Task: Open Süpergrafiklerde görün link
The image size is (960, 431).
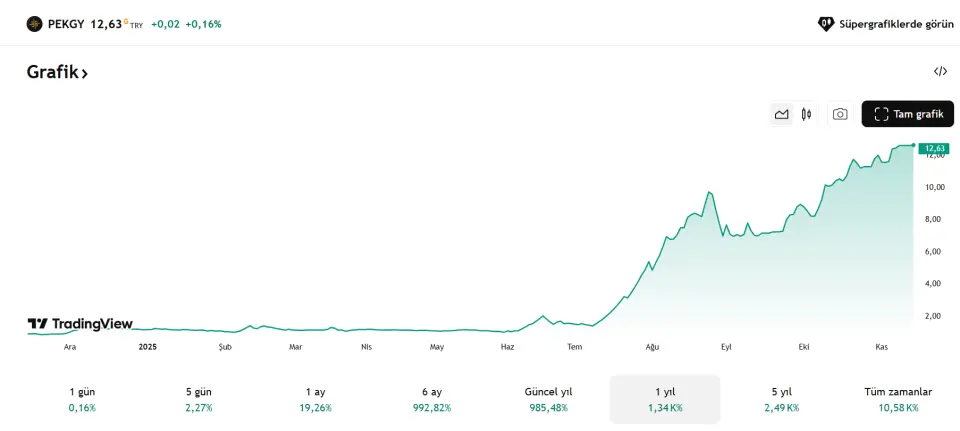Action: pyautogui.click(x=896, y=24)
